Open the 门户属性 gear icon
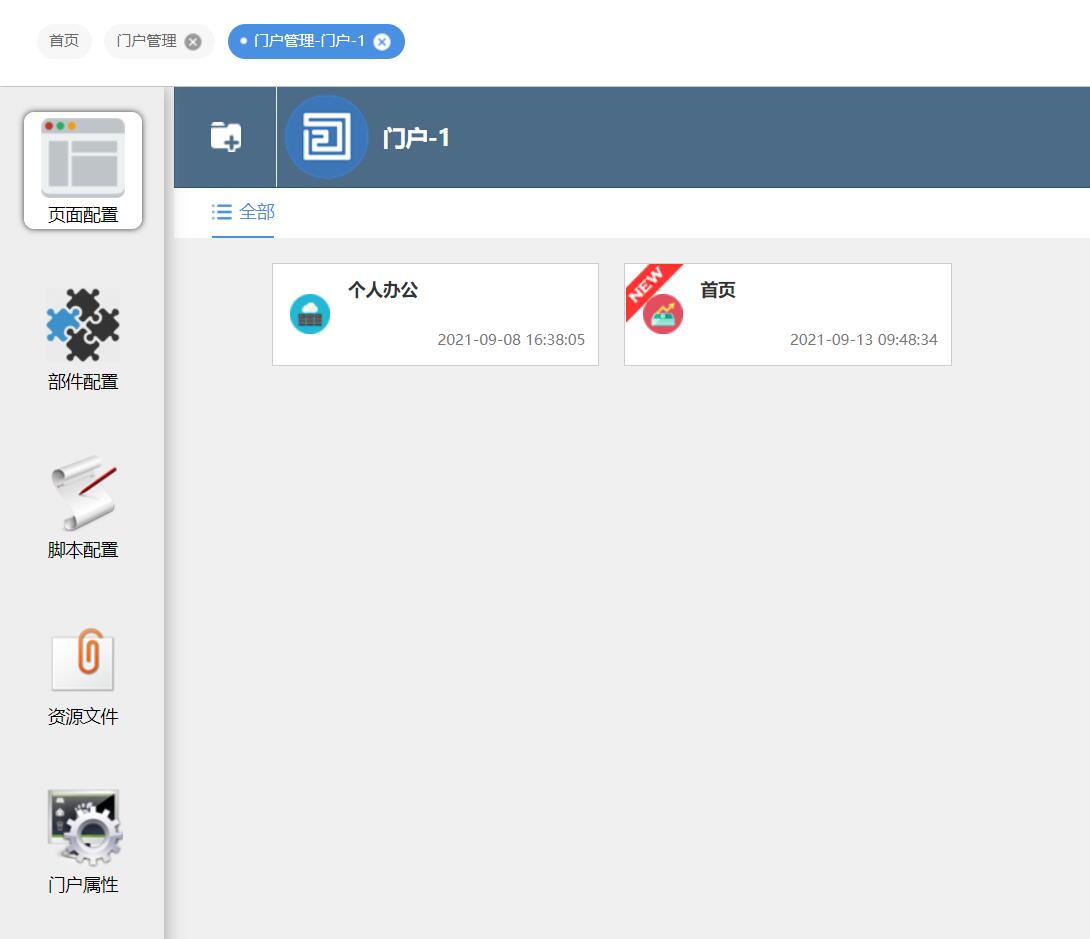Screen dimensions: 1090x939 tap(83, 827)
